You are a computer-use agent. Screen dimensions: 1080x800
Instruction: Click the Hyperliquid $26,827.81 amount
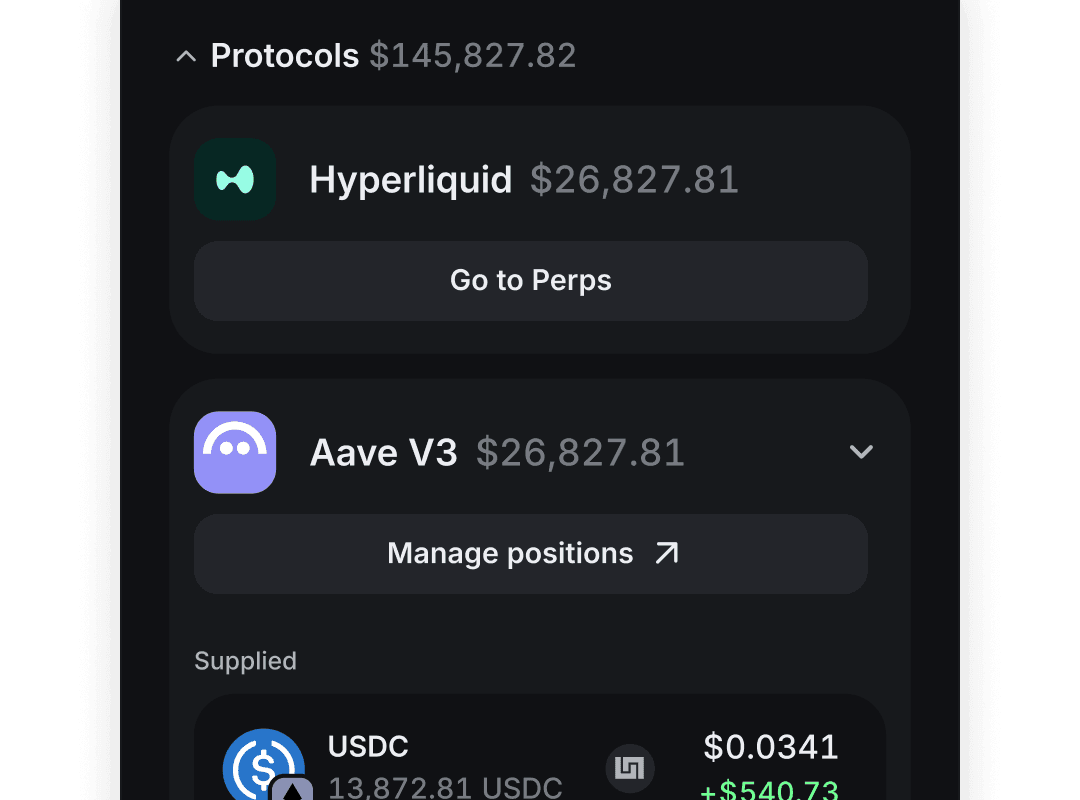634,179
